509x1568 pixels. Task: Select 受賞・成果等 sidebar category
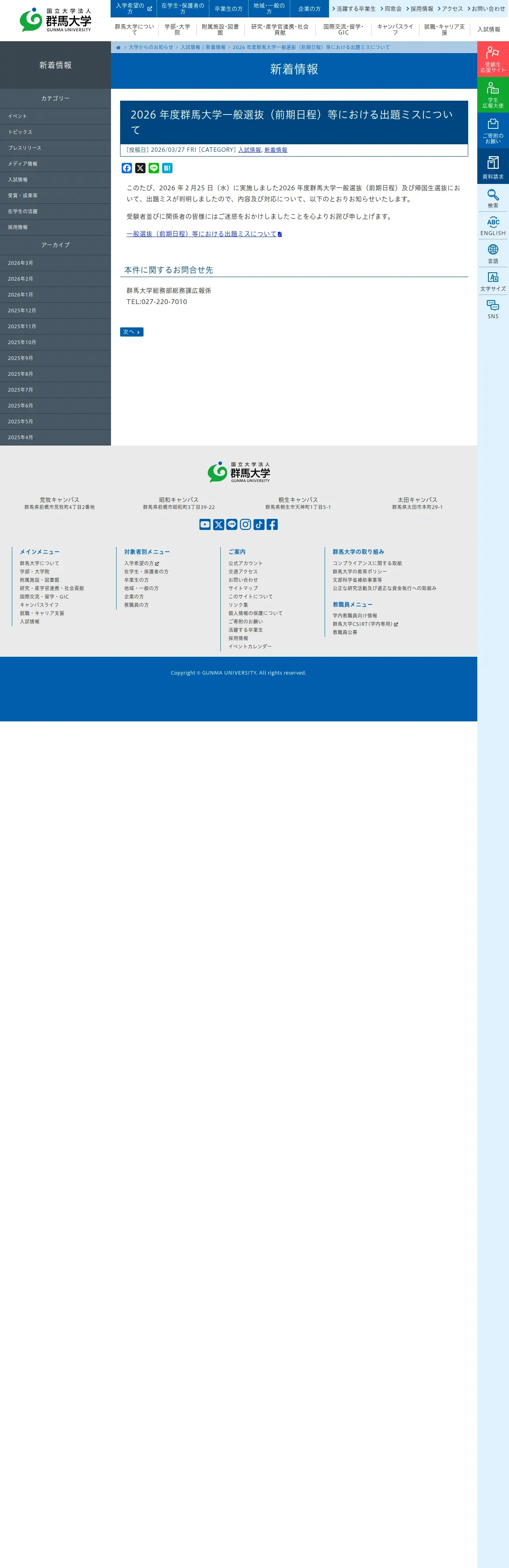tap(55, 195)
